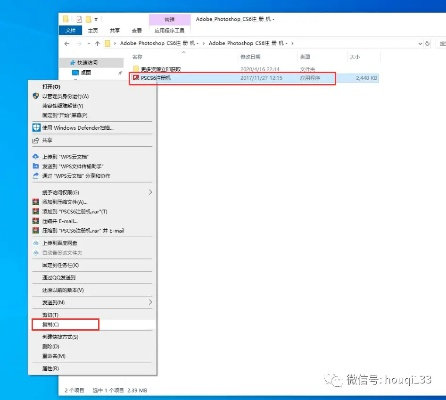Viewport: 446px width, 400px height.
Task: Select restore previous versions (V)
Action: [x=63, y=290]
